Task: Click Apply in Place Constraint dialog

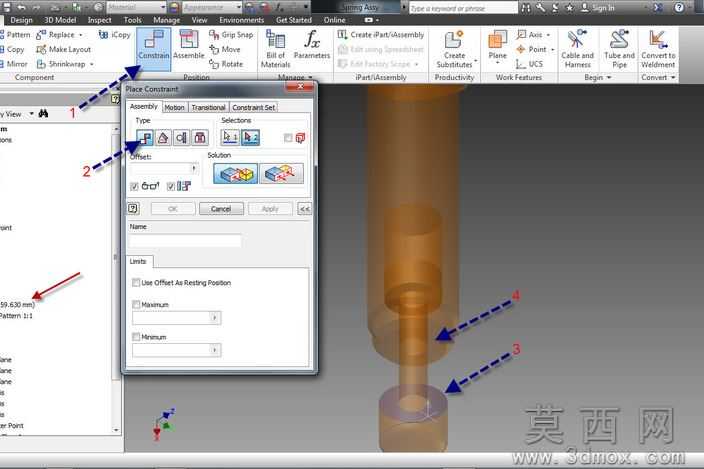Action: (270, 209)
